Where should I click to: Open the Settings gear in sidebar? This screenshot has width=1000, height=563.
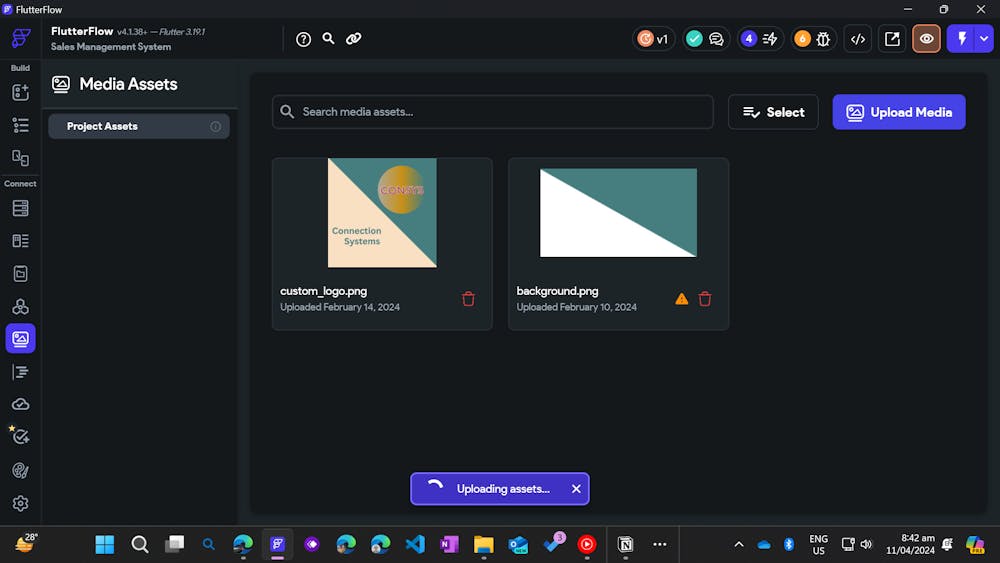(x=20, y=504)
